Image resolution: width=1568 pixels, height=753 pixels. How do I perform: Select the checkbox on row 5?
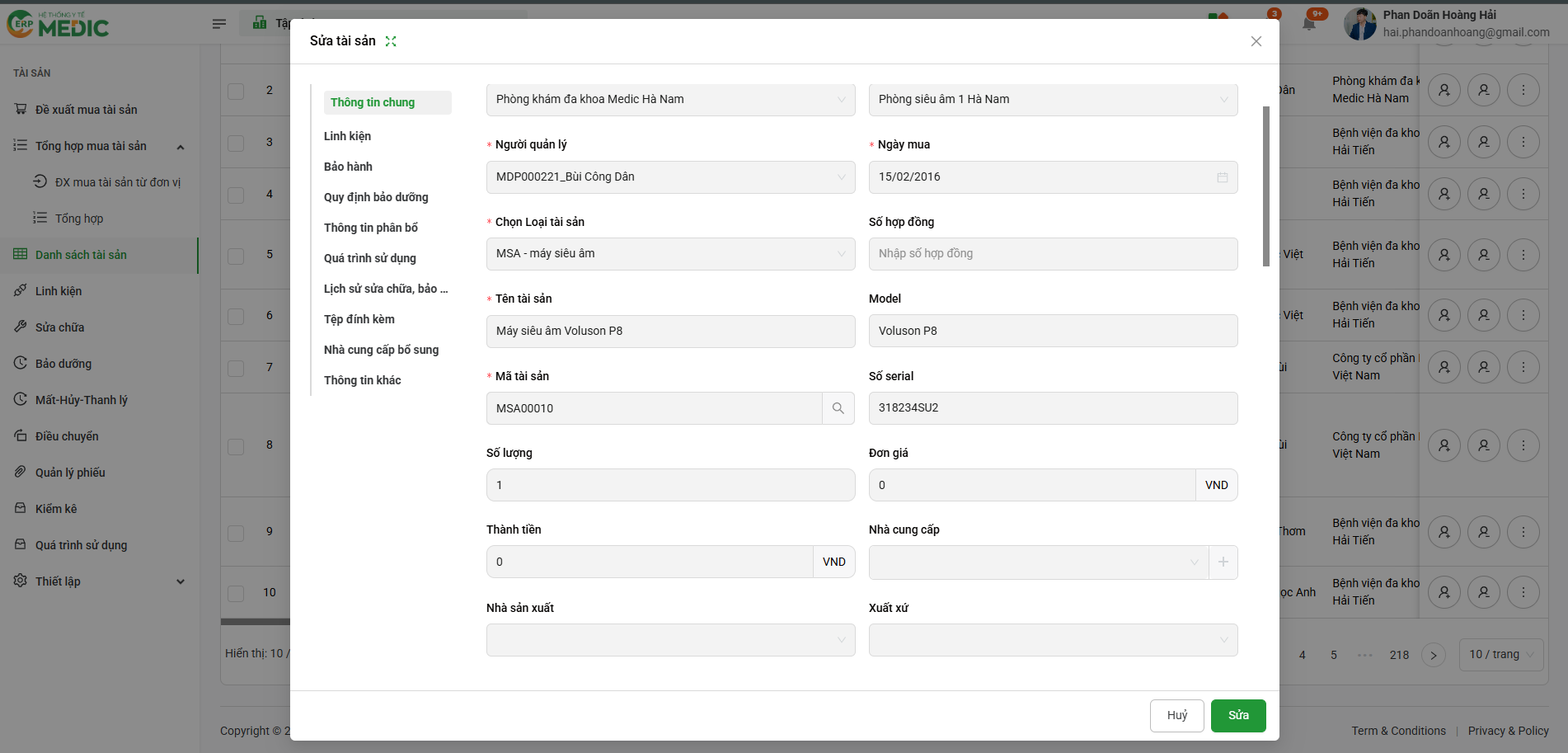pos(236,255)
